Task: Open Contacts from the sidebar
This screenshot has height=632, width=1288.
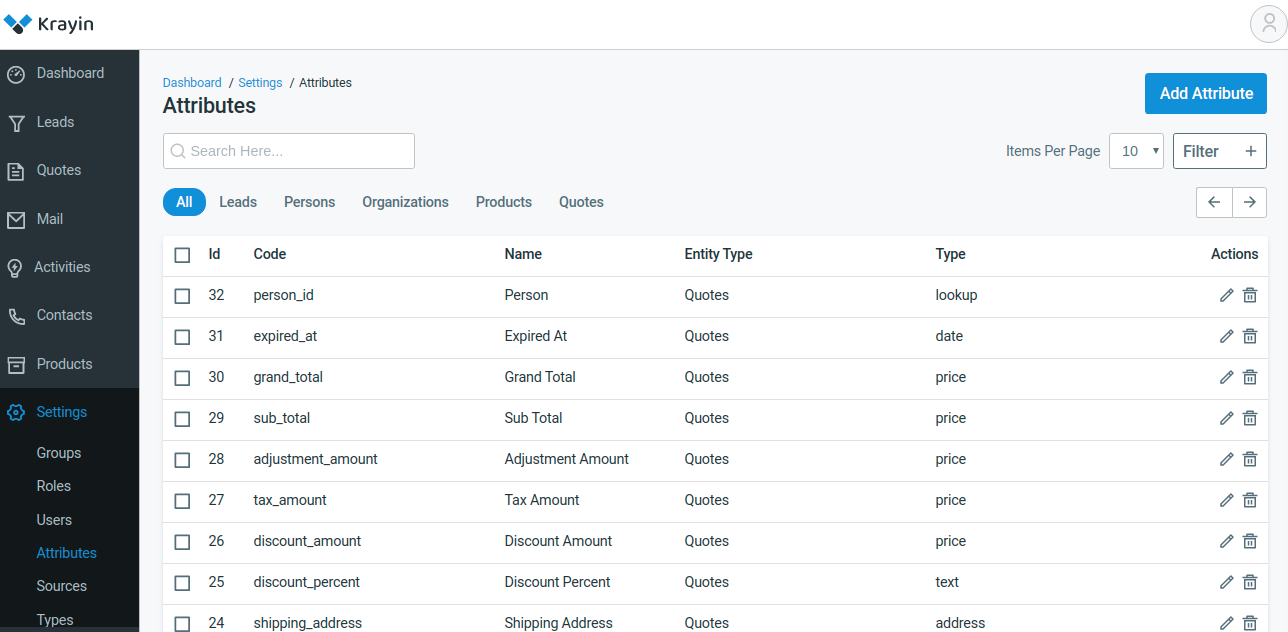Action: pyautogui.click(x=17, y=315)
